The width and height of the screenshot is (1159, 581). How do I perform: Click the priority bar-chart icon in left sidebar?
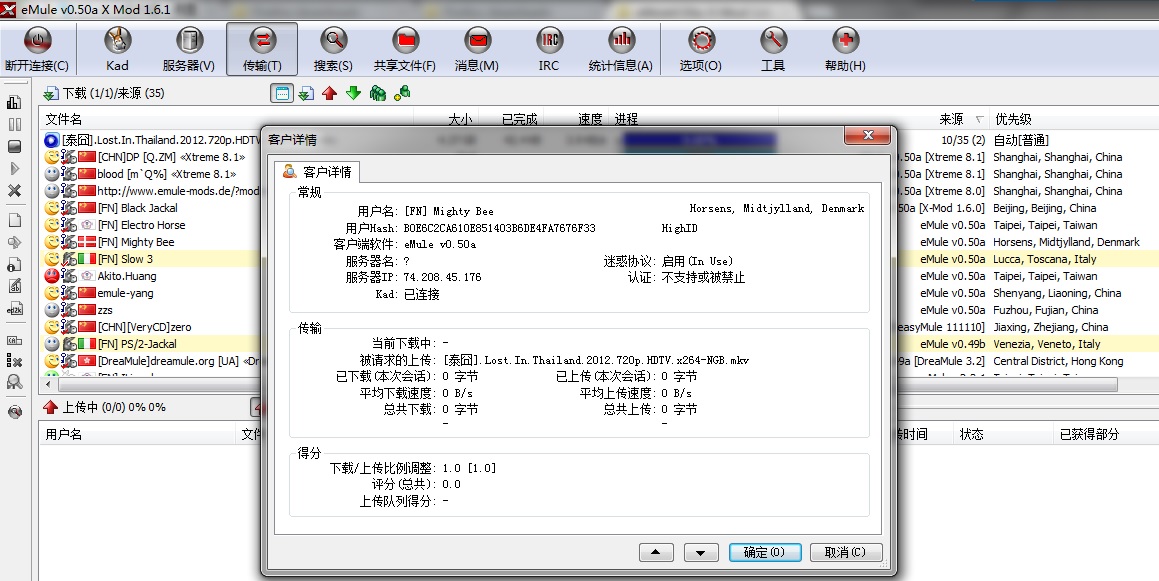[14, 103]
